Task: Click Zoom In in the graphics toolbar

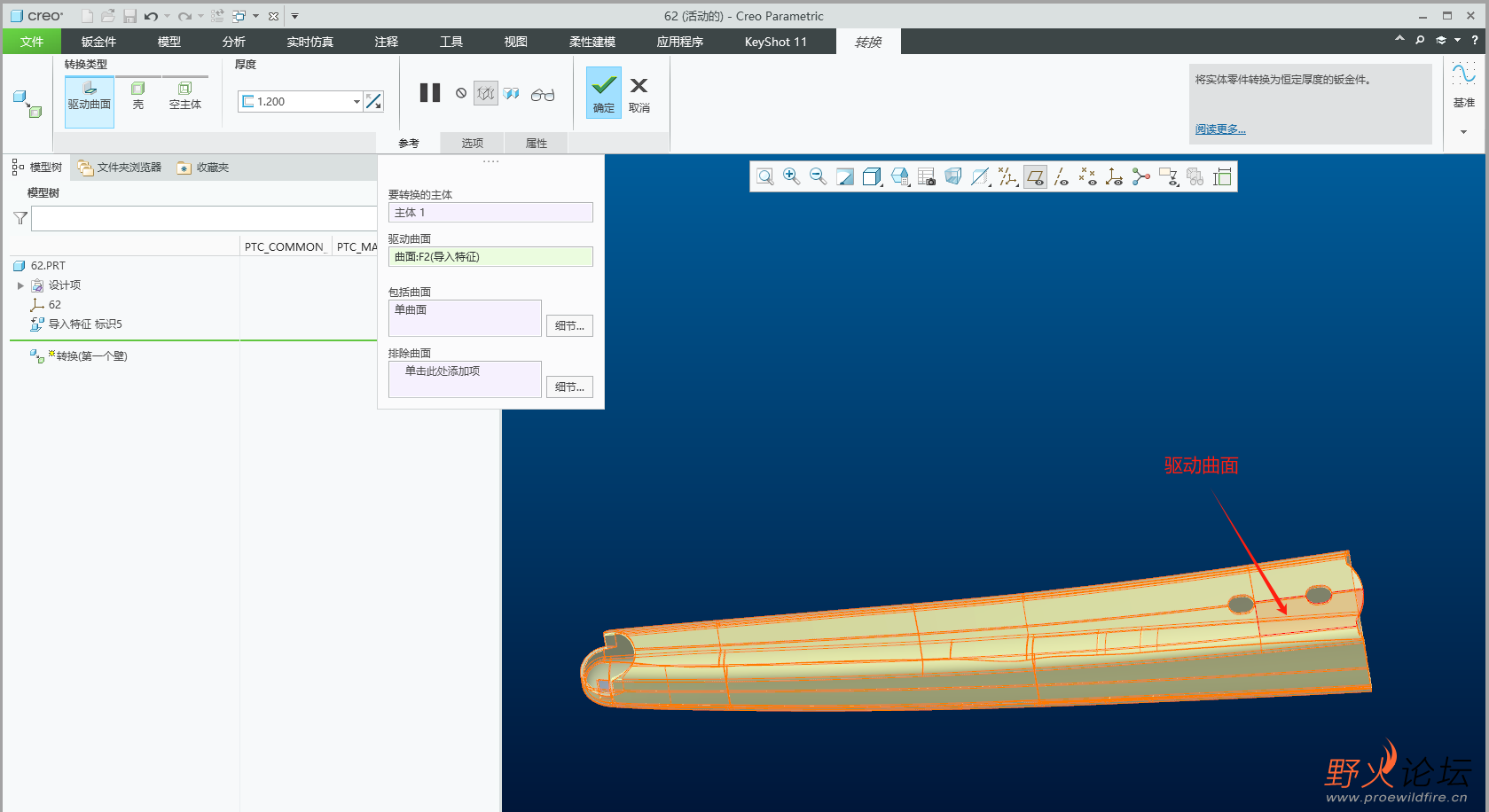Action: coord(791,177)
